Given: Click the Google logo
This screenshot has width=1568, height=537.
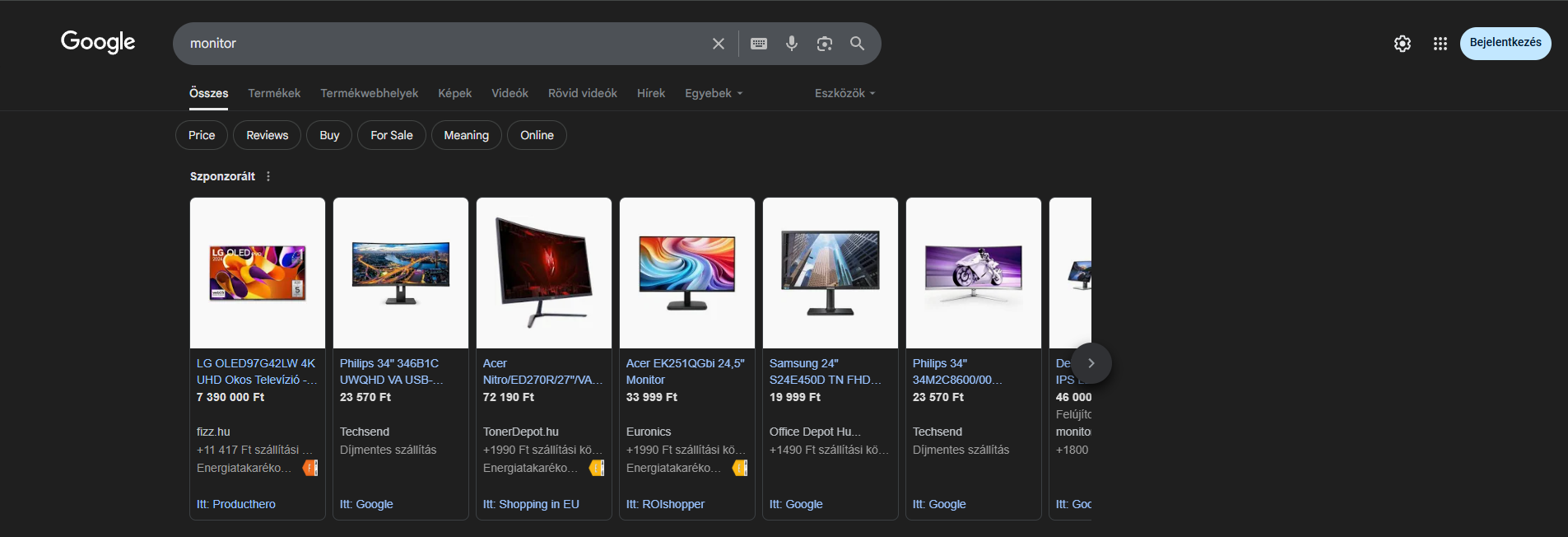Looking at the screenshot, I should 98,42.
